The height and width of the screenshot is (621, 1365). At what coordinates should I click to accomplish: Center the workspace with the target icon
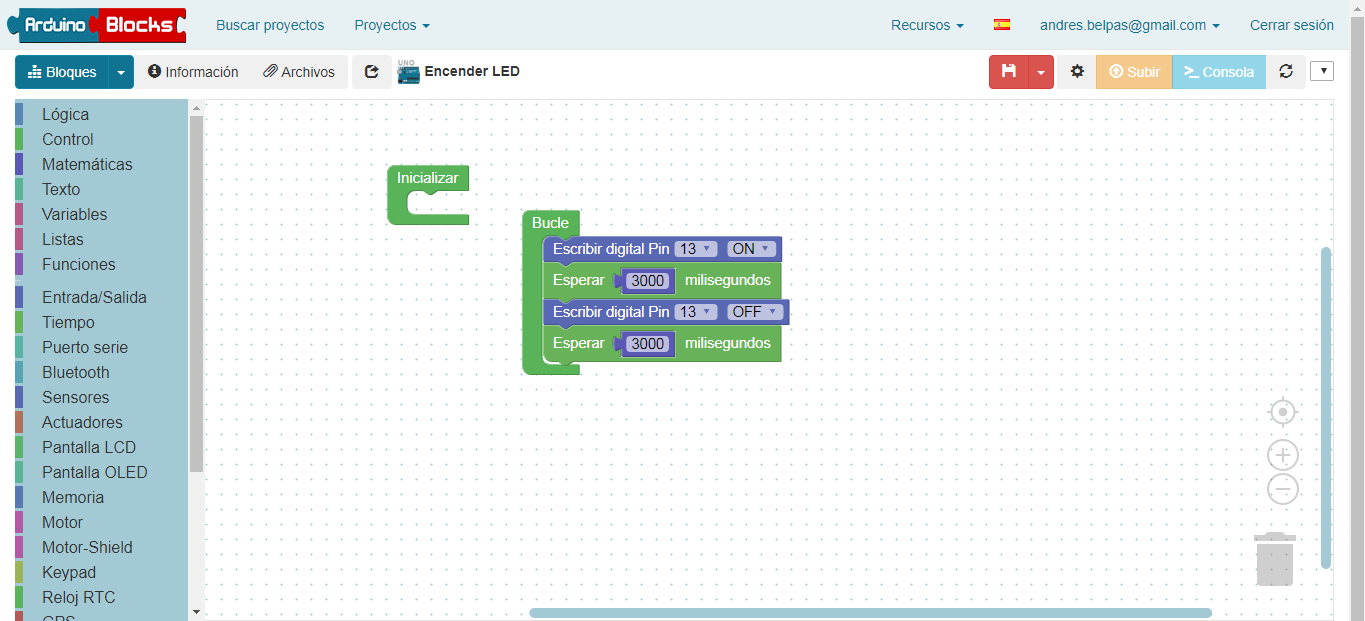tap(1282, 412)
